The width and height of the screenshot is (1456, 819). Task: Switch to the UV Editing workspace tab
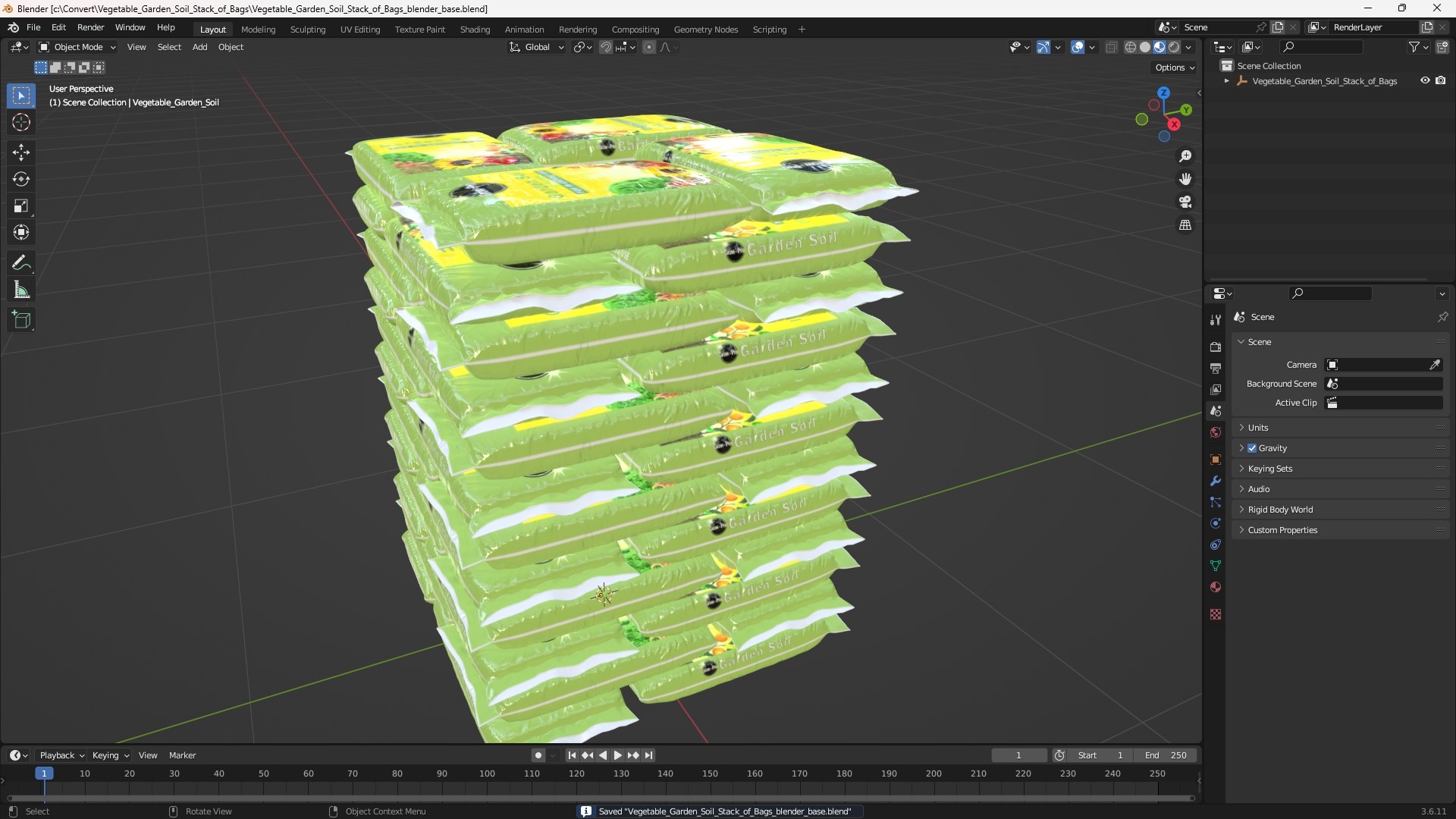pos(360,29)
